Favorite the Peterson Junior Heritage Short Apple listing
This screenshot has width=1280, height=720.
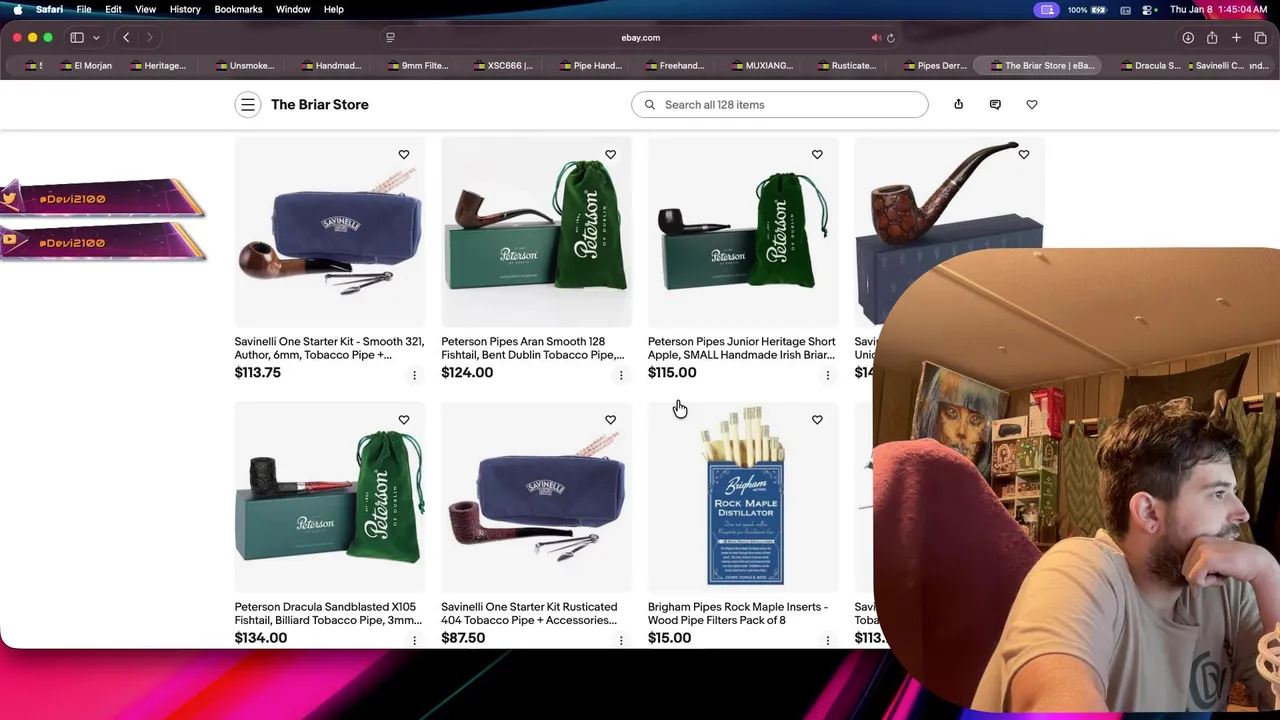pos(817,155)
